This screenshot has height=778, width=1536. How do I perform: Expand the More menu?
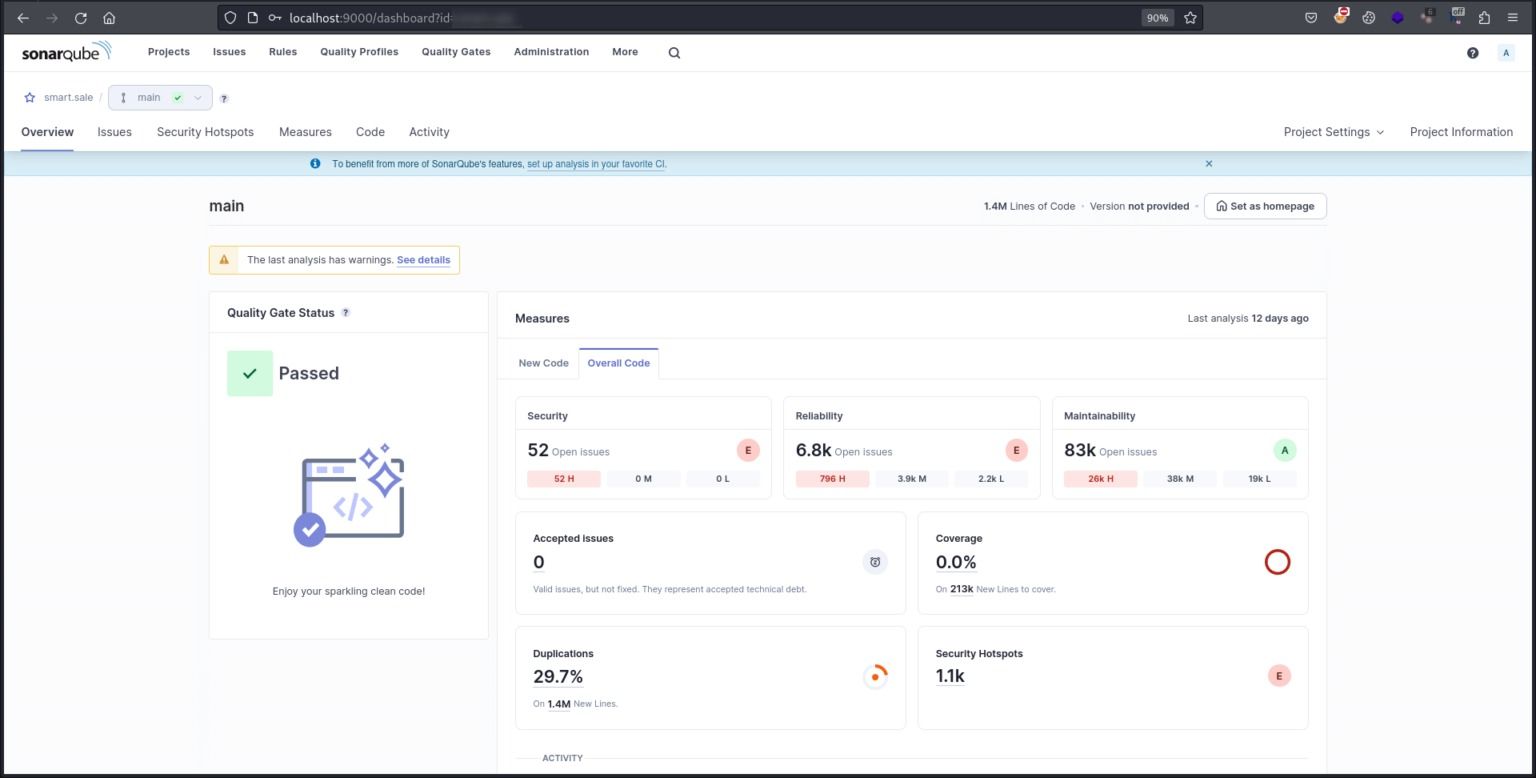(625, 52)
